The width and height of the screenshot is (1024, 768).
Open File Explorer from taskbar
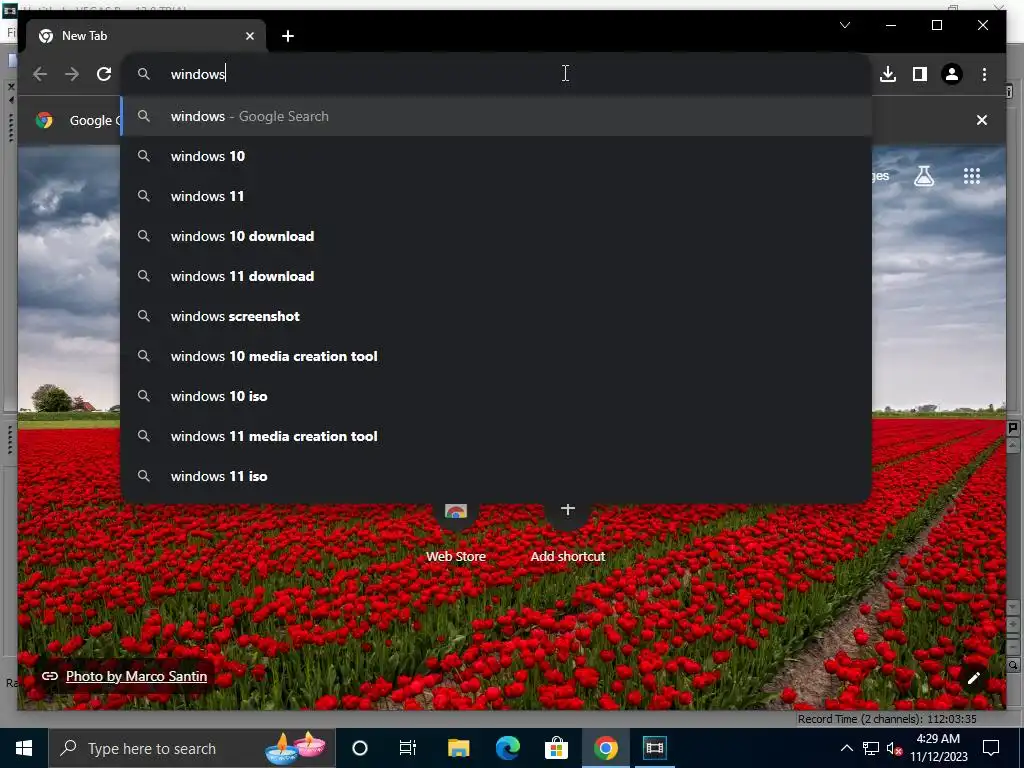(x=458, y=748)
